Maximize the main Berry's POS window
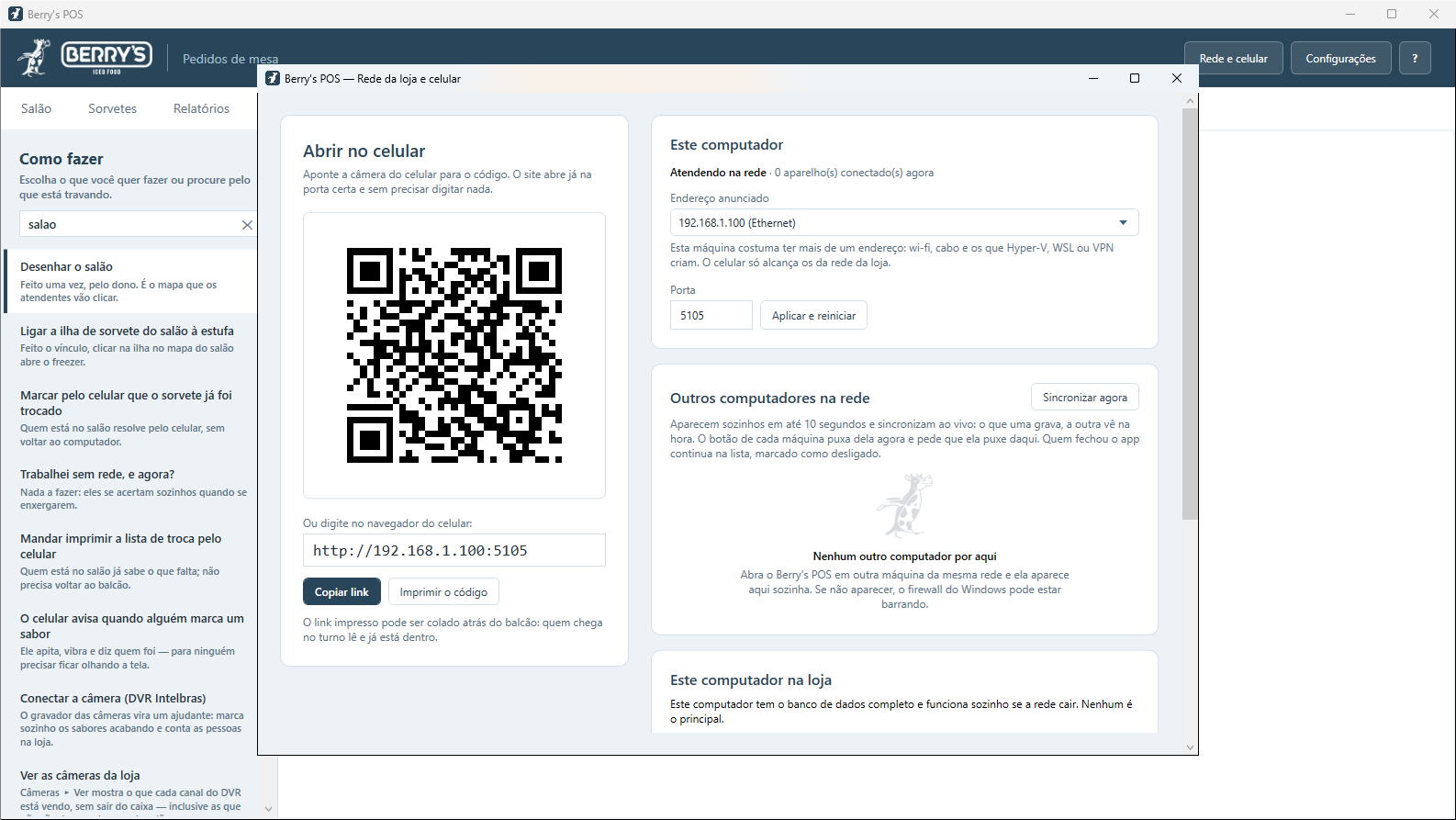Screen dimensions: 1456x820 [1392, 14]
